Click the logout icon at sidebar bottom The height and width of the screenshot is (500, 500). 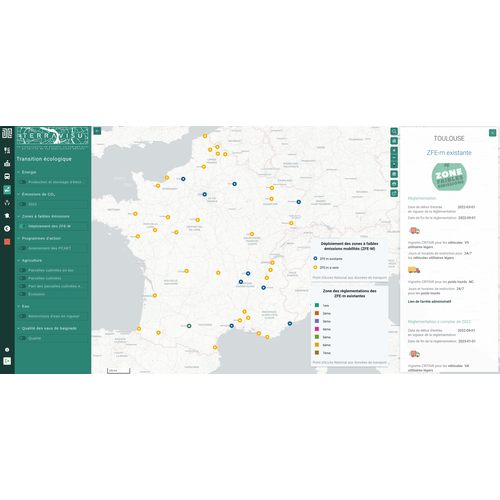pos(7,361)
